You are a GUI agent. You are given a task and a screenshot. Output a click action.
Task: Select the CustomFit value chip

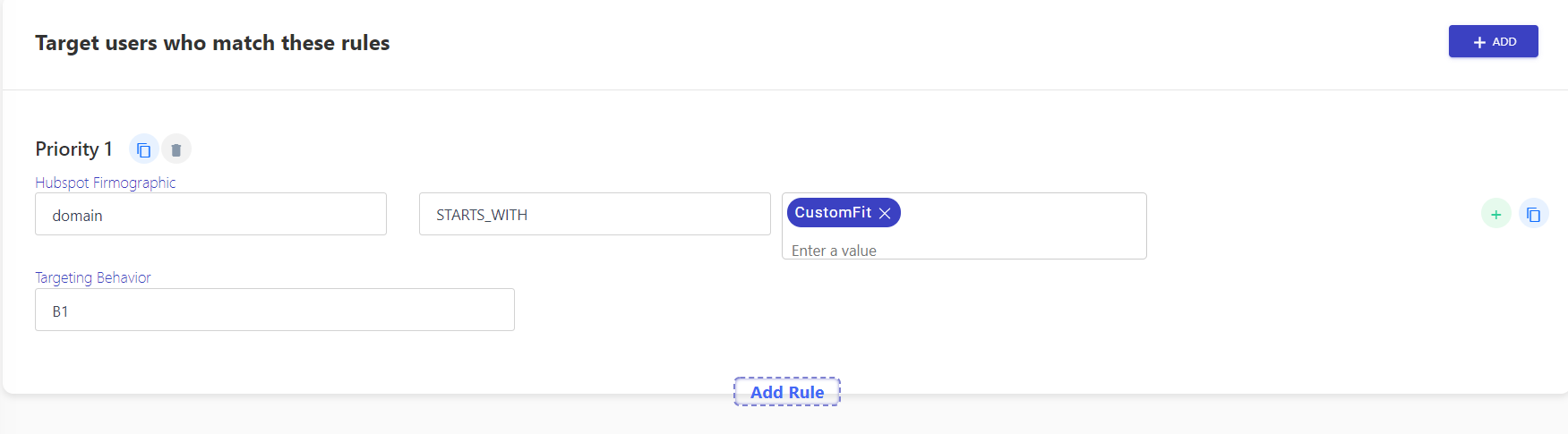[833, 212]
